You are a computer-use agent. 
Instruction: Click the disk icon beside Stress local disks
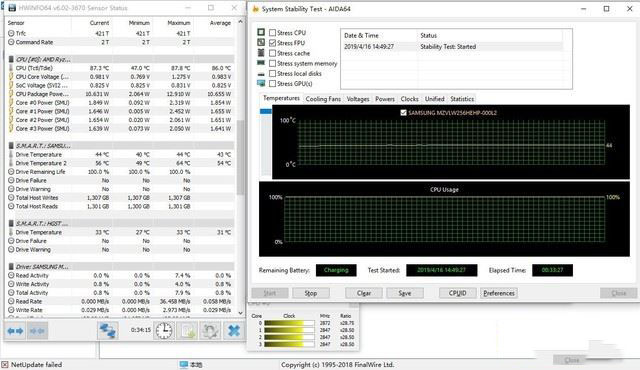[261, 74]
